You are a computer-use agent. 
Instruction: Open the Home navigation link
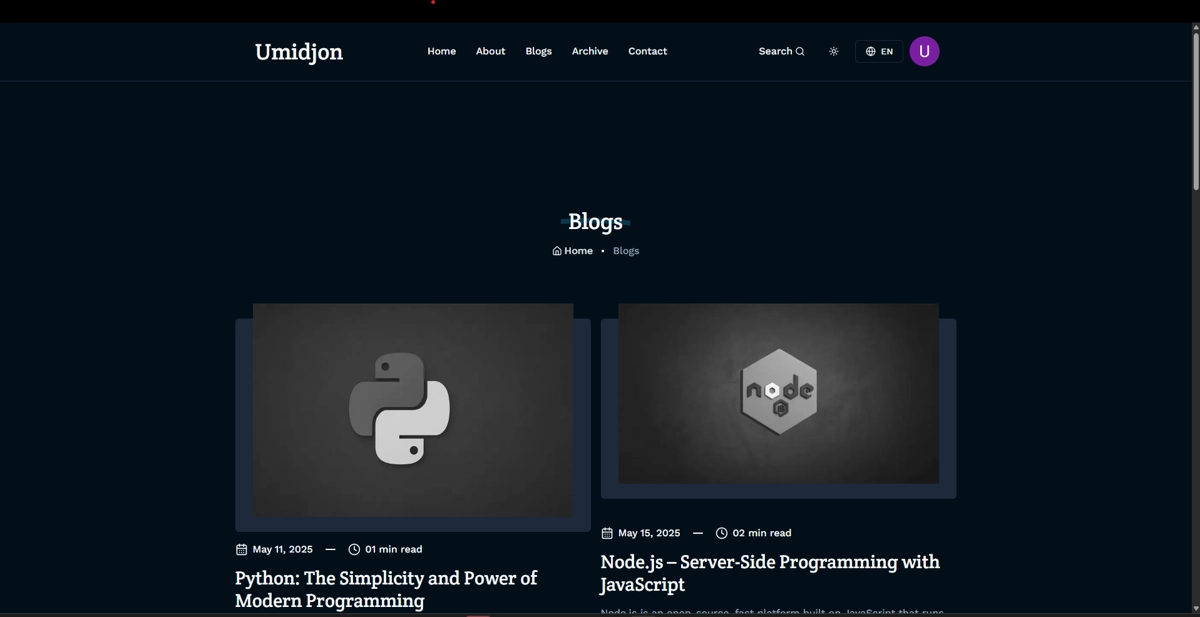441,51
